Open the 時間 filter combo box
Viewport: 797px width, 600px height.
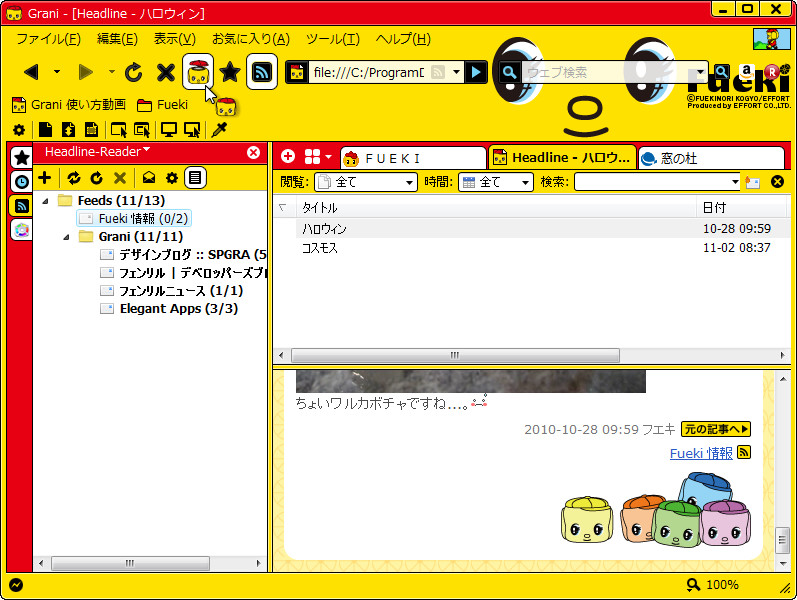click(x=496, y=182)
